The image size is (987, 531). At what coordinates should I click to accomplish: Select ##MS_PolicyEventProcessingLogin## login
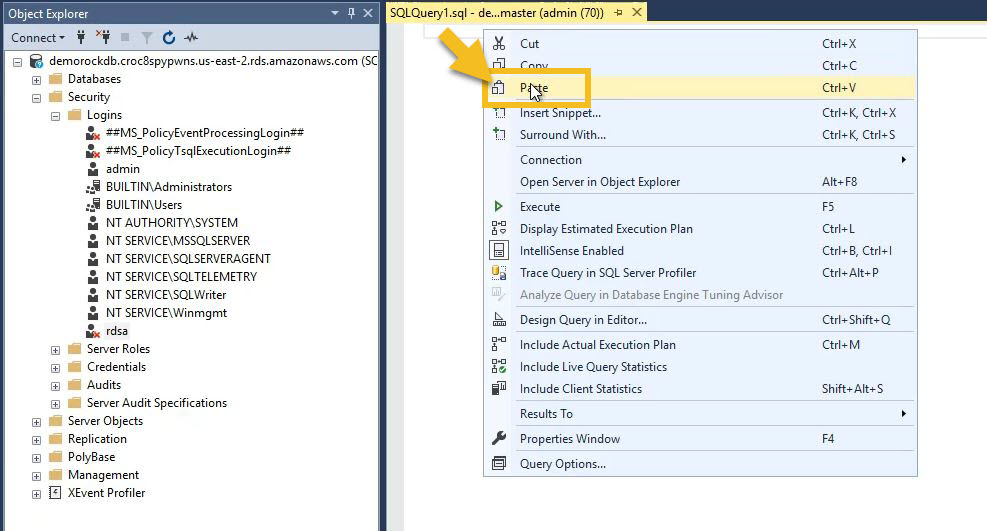coord(205,133)
